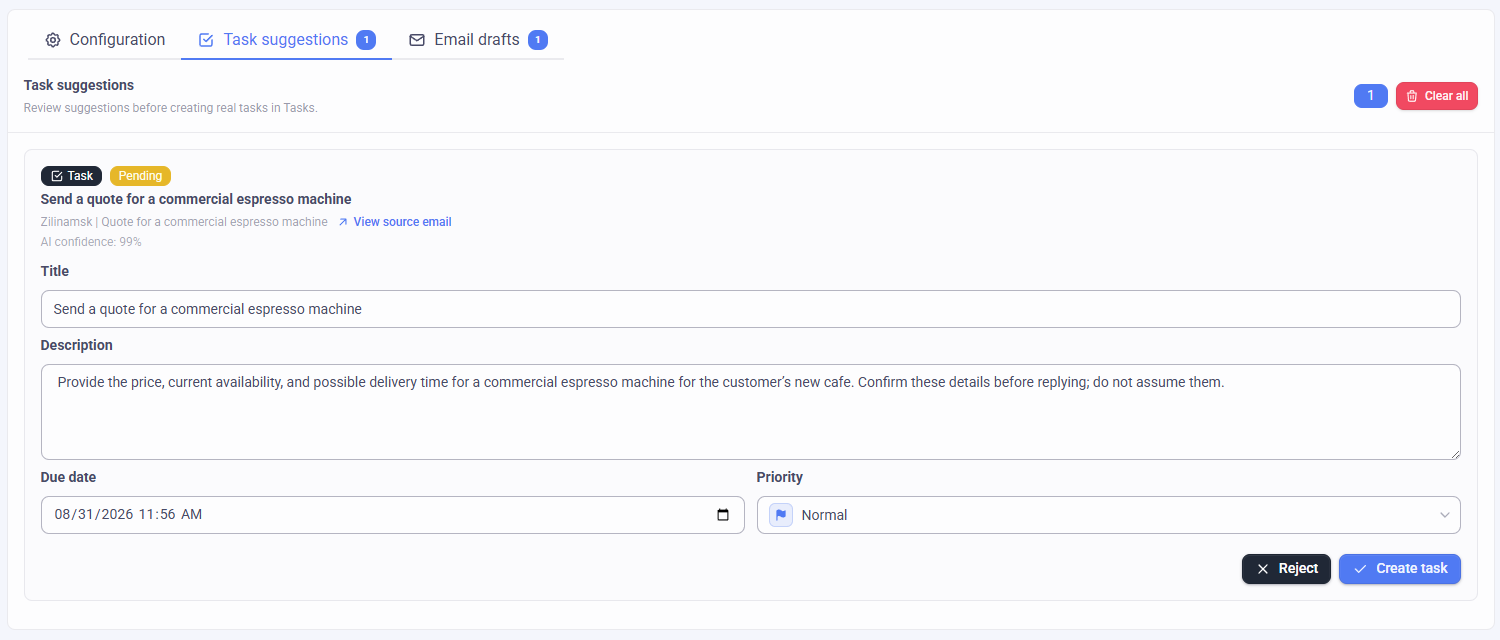Click the Configuration gear icon
This screenshot has height=640, width=1500.
pyautogui.click(x=53, y=40)
